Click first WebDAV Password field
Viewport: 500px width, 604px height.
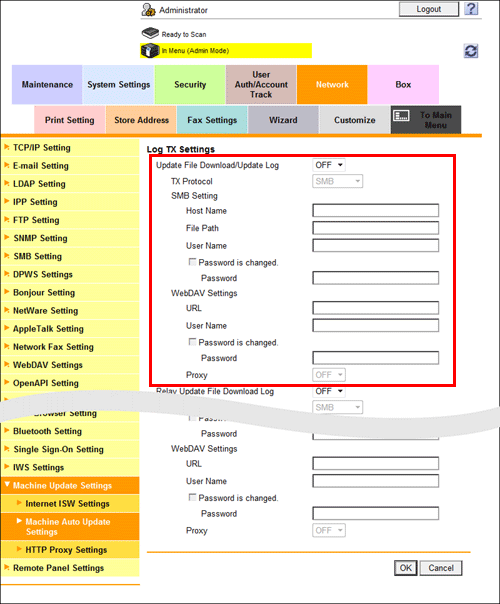tap(376, 358)
